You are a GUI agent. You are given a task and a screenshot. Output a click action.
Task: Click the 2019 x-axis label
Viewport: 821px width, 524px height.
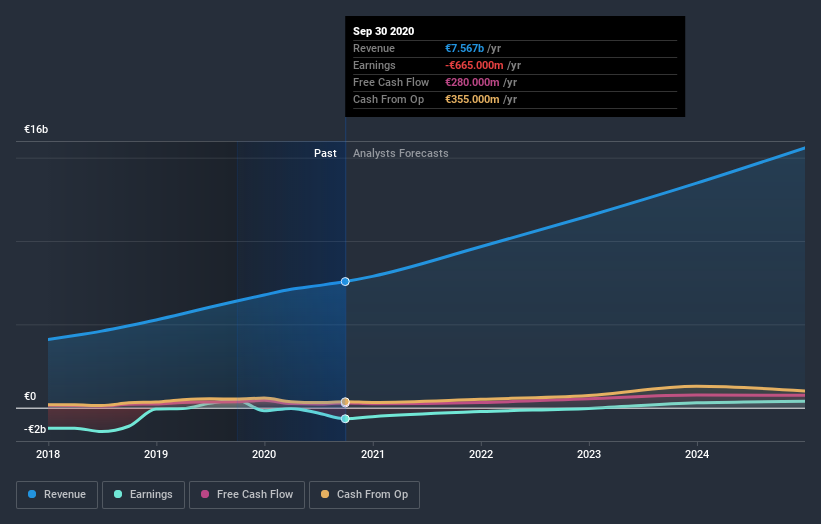click(156, 454)
